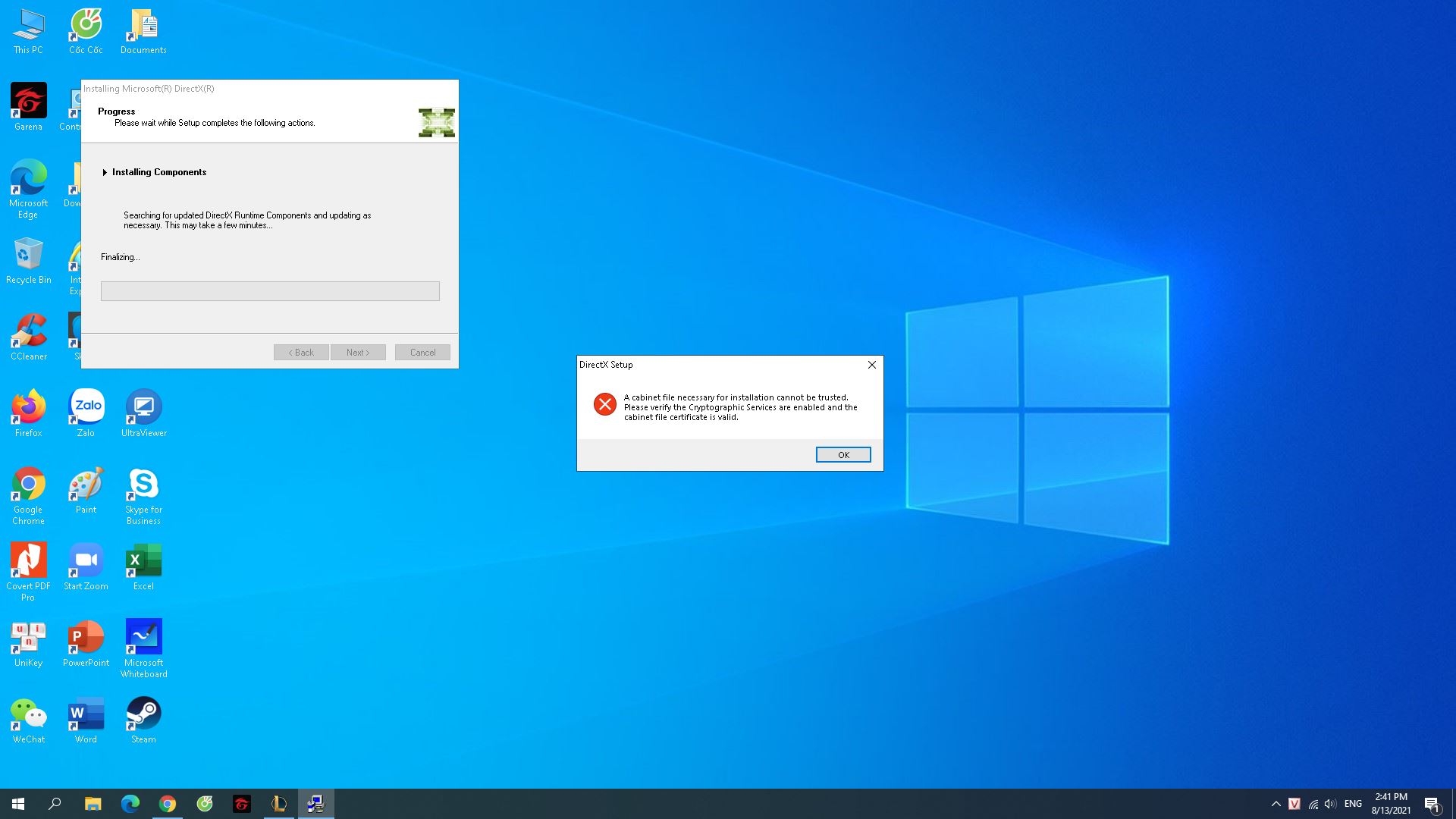1456x819 pixels.
Task: Open the notification center in taskbar
Action: (1432, 804)
